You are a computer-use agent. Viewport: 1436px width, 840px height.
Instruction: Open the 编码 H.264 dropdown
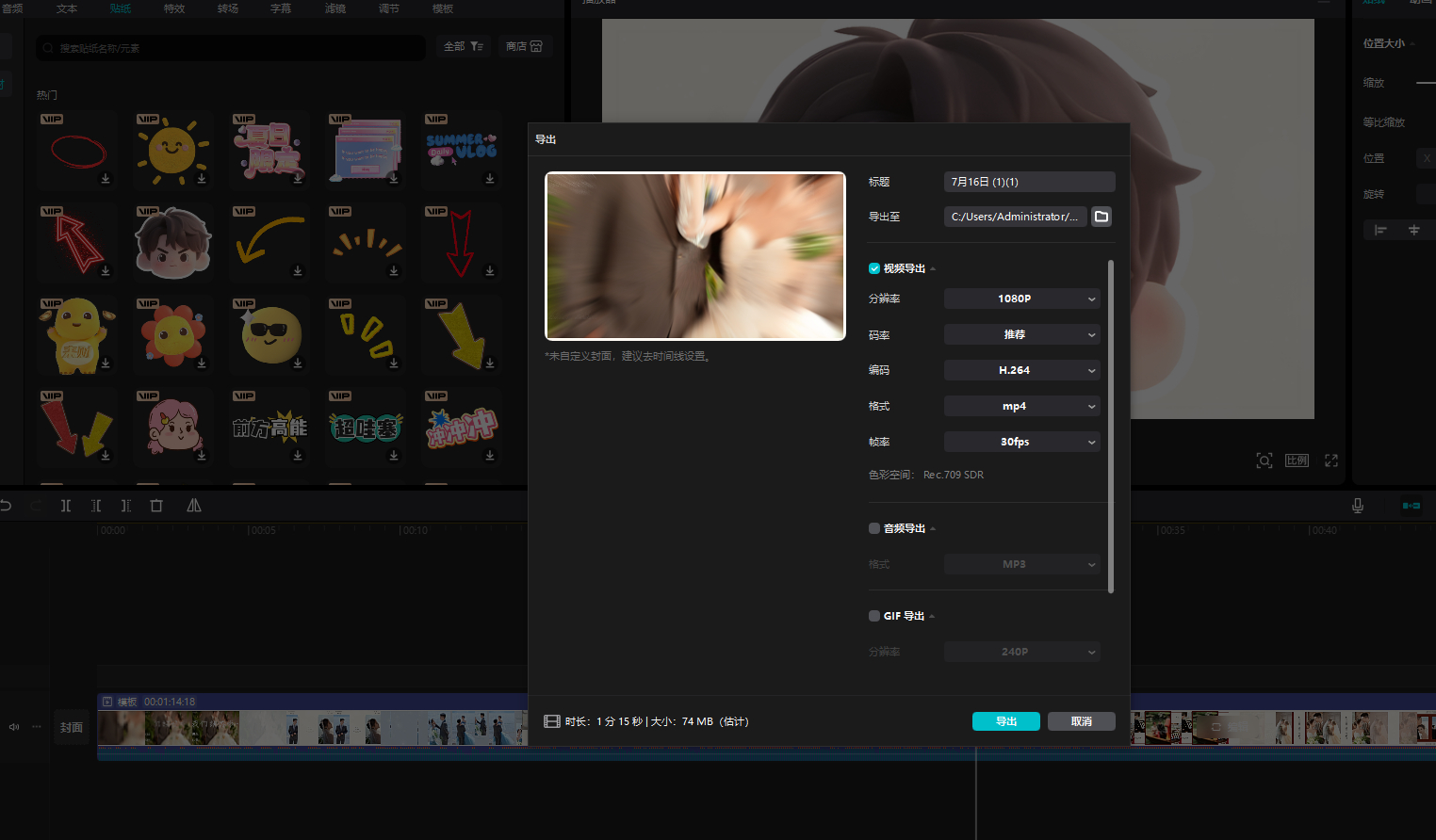click(x=1021, y=370)
